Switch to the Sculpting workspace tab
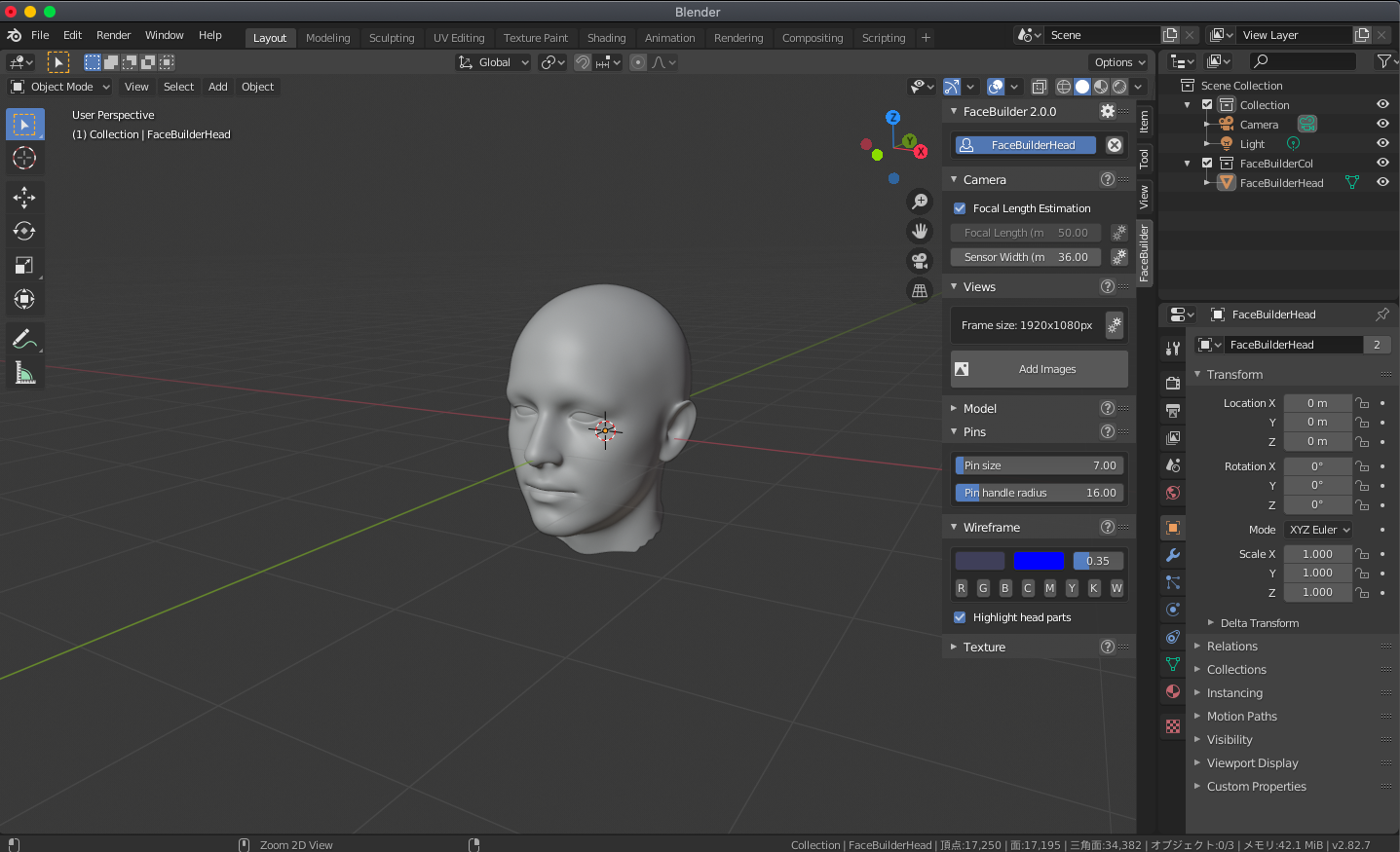Viewport: 1400px width, 852px height. [392, 38]
